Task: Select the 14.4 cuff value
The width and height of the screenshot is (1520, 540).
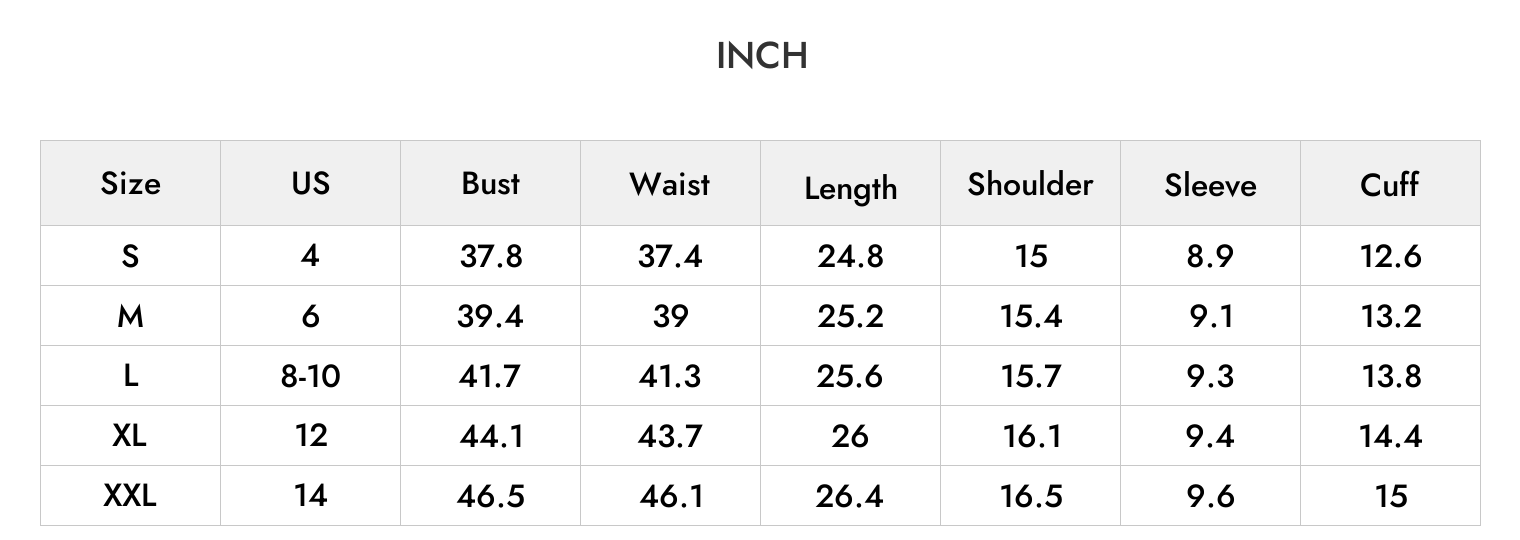Action: pos(1390,436)
